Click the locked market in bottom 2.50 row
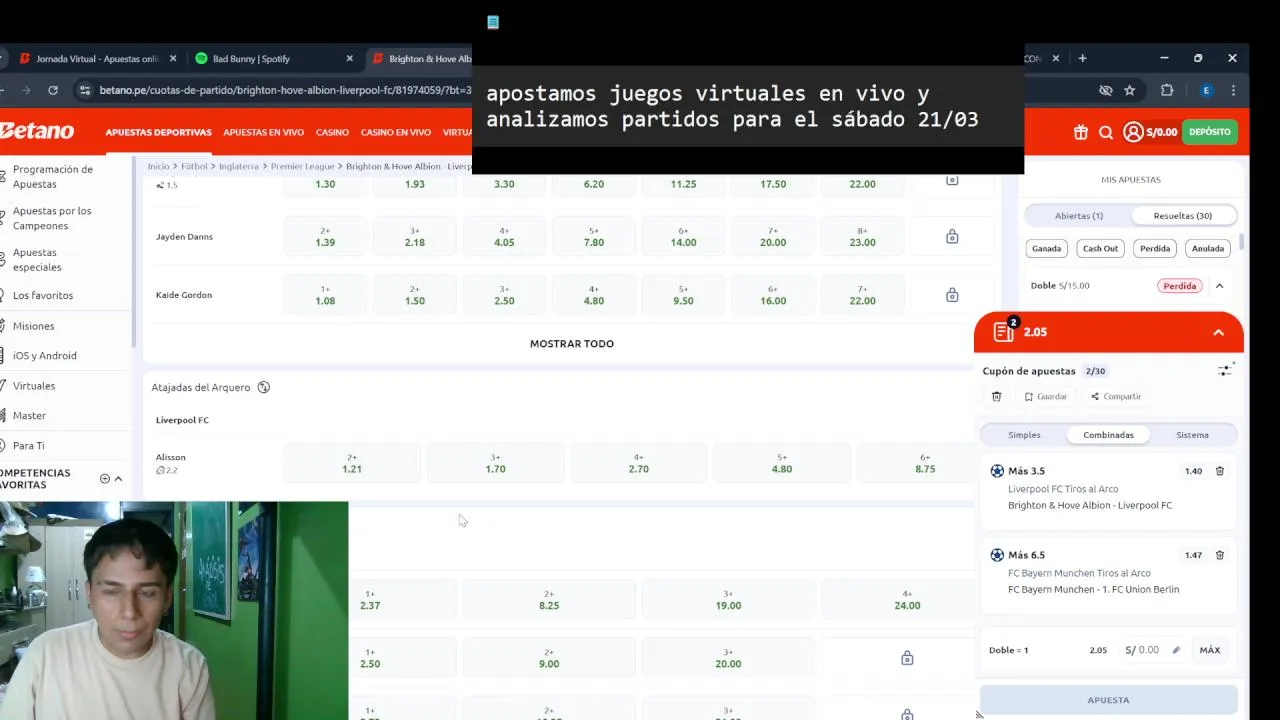The height and width of the screenshot is (720, 1280). pos(907,658)
